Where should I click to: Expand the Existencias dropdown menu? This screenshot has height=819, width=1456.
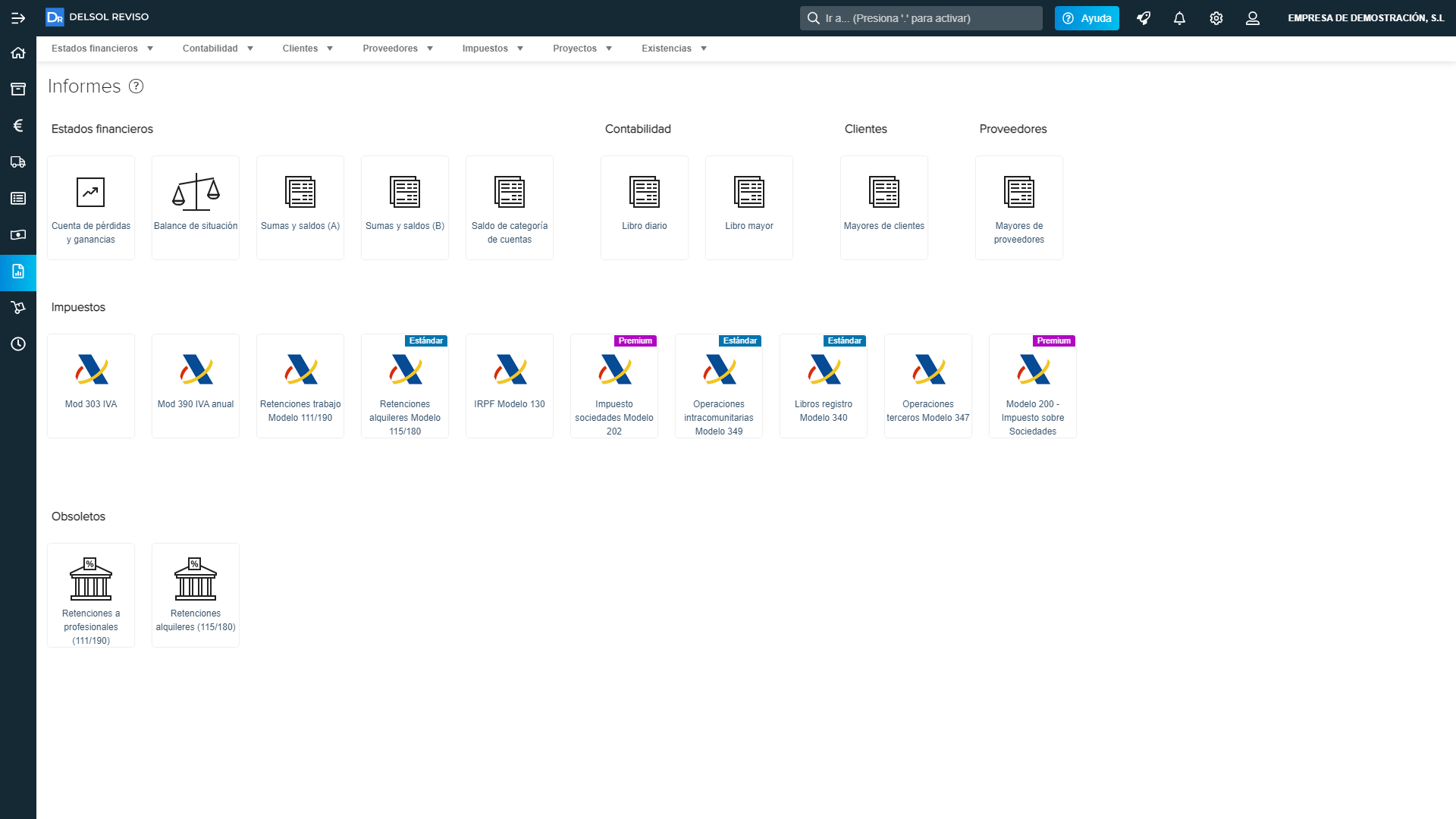(x=674, y=49)
